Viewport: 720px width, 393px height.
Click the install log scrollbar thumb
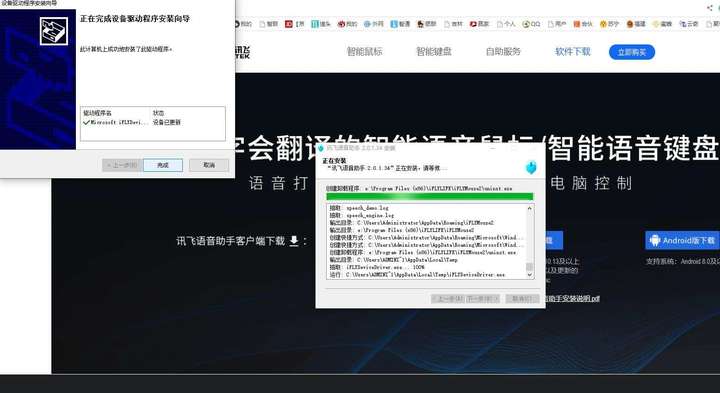pyautogui.click(x=529, y=267)
